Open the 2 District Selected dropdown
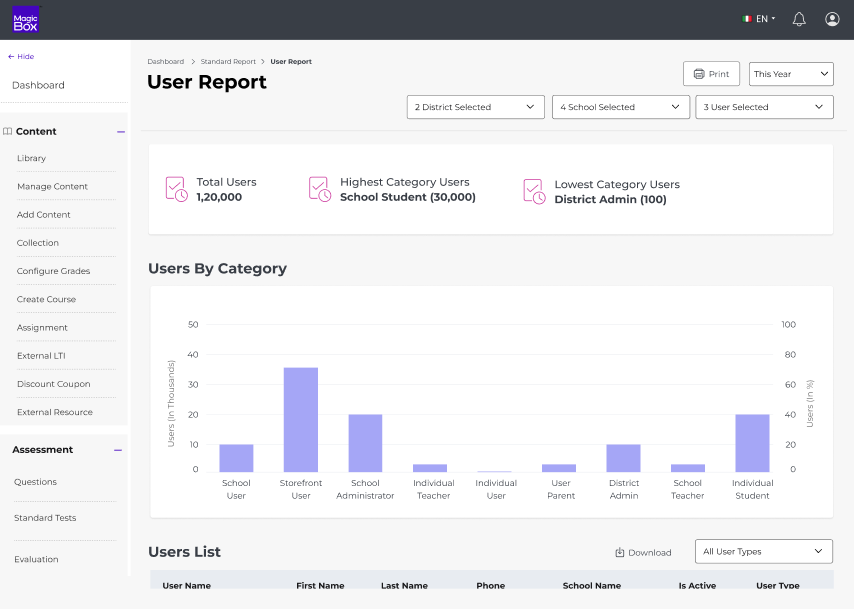The width and height of the screenshot is (854, 609). pos(475,107)
